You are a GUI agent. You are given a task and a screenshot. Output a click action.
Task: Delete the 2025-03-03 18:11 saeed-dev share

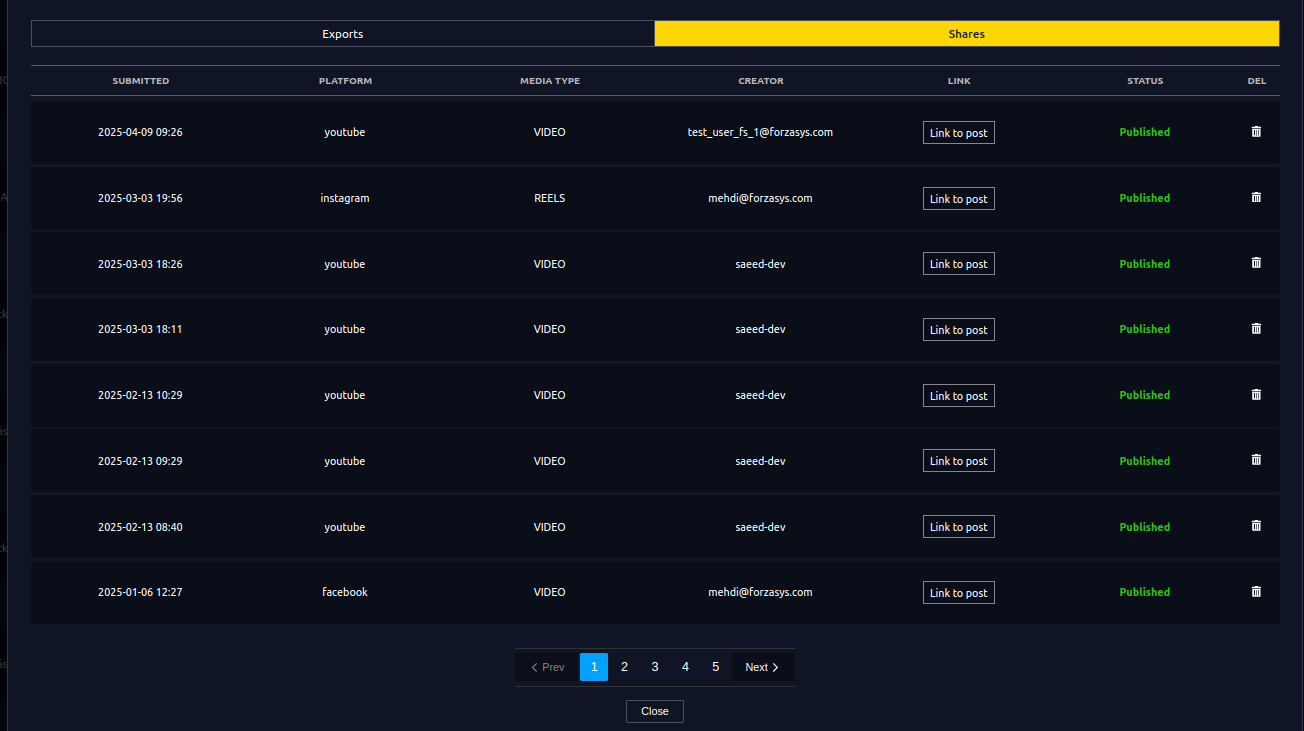tap(1256, 328)
